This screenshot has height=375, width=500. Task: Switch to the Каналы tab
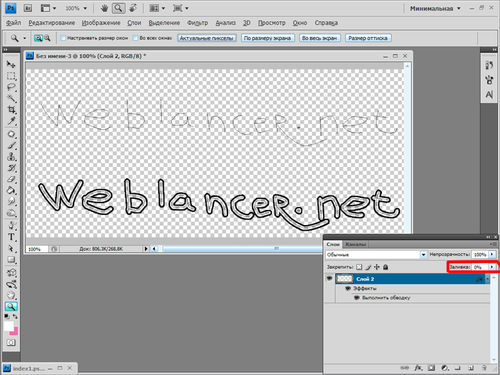coord(355,244)
